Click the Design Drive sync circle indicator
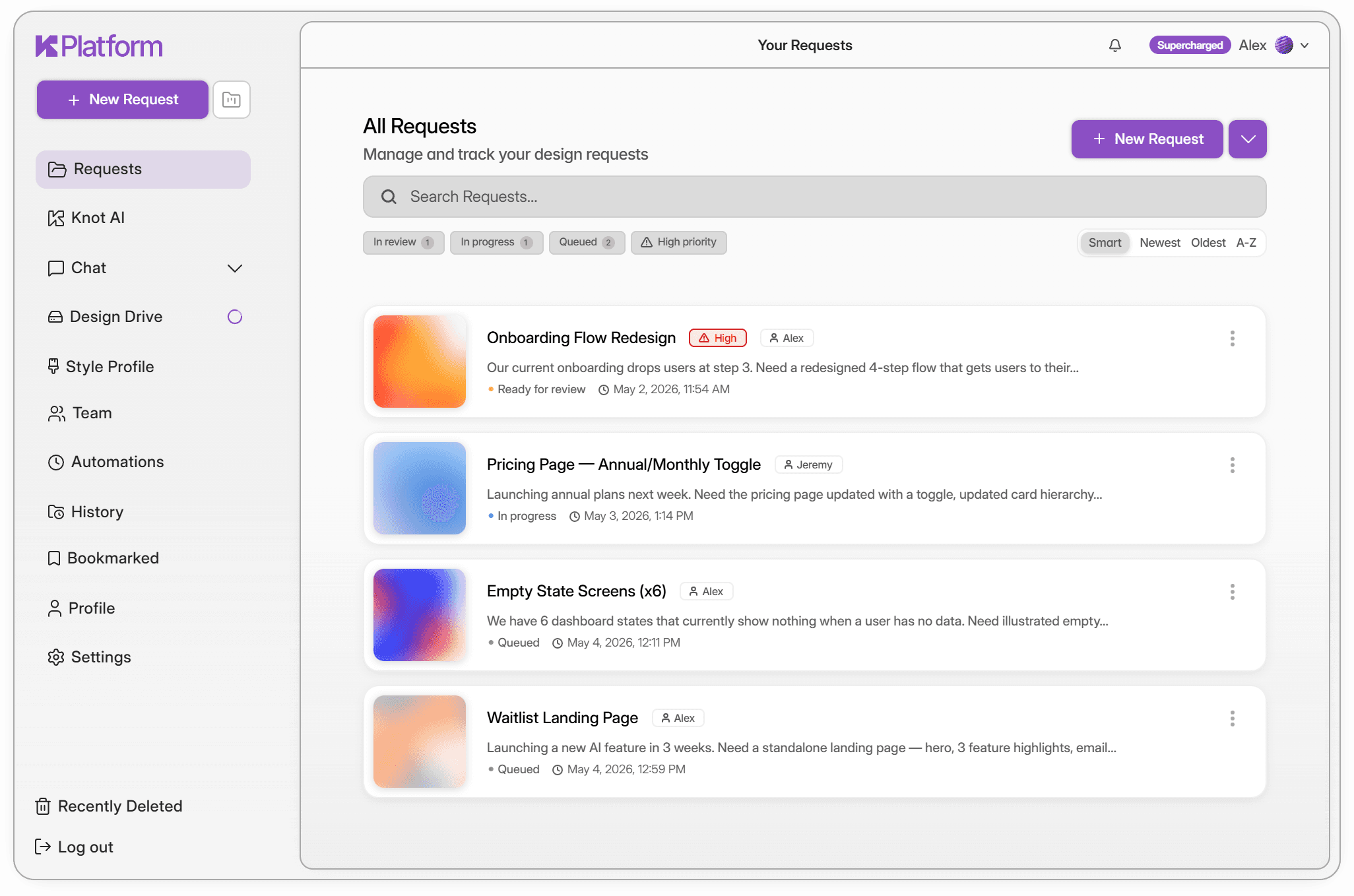 coord(235,317)
